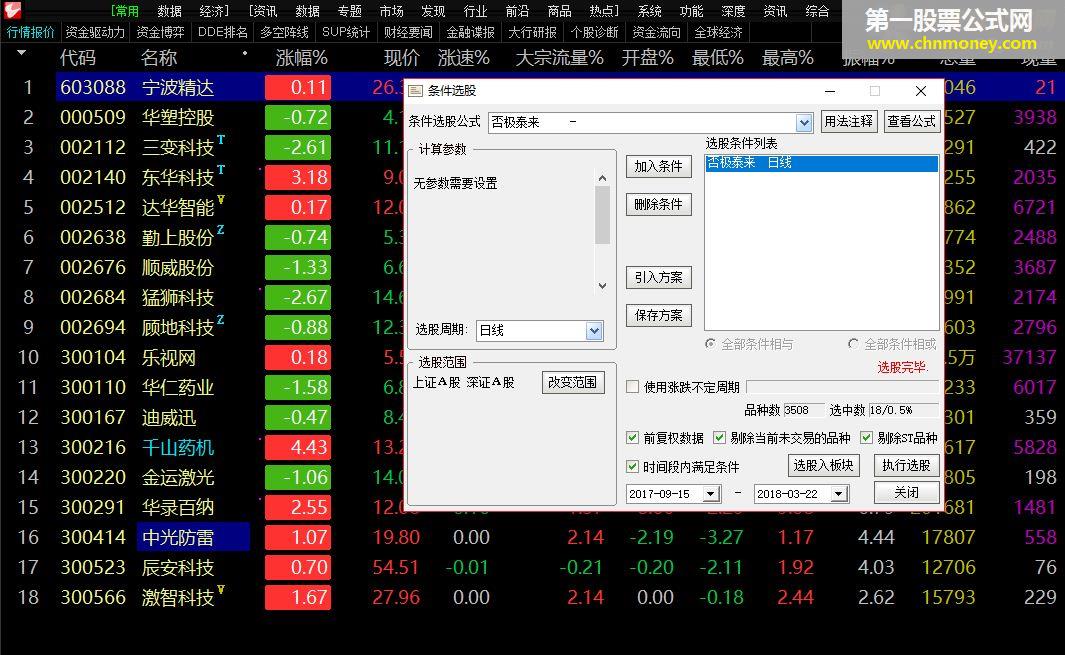Switch to 多空阵线 tab

point(285,32)
